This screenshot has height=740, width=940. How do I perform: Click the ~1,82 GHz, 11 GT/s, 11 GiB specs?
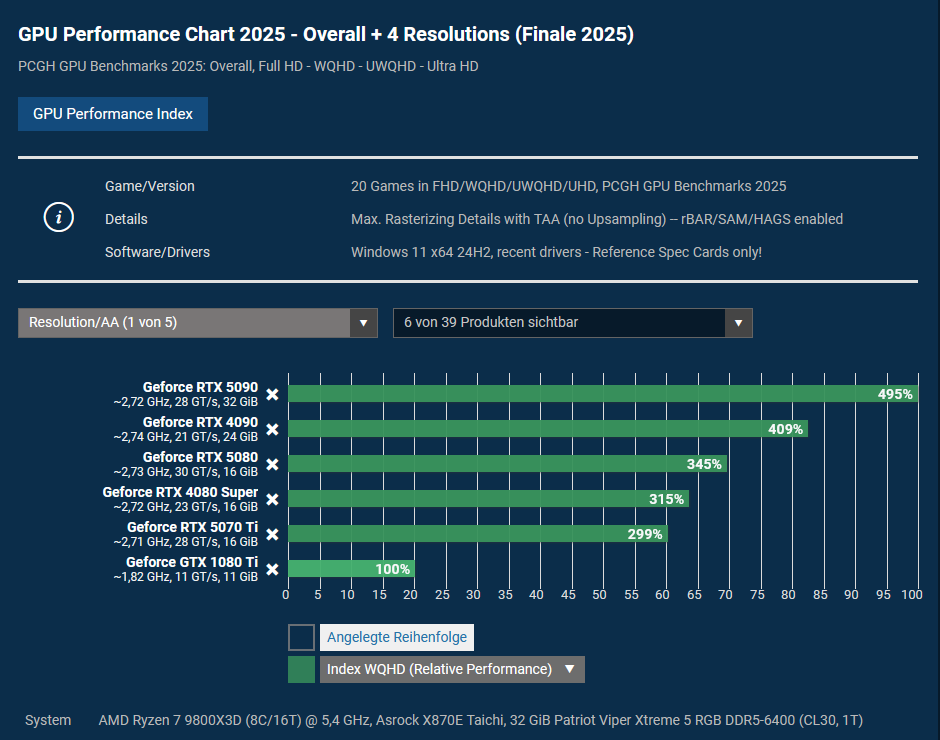(x=185, y=577)
